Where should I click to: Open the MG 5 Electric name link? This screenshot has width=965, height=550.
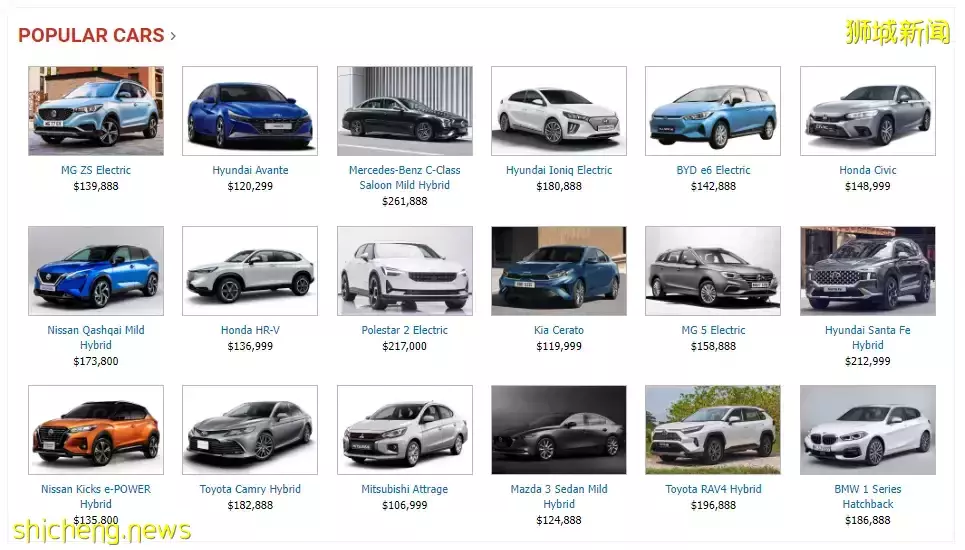[713, 330]
